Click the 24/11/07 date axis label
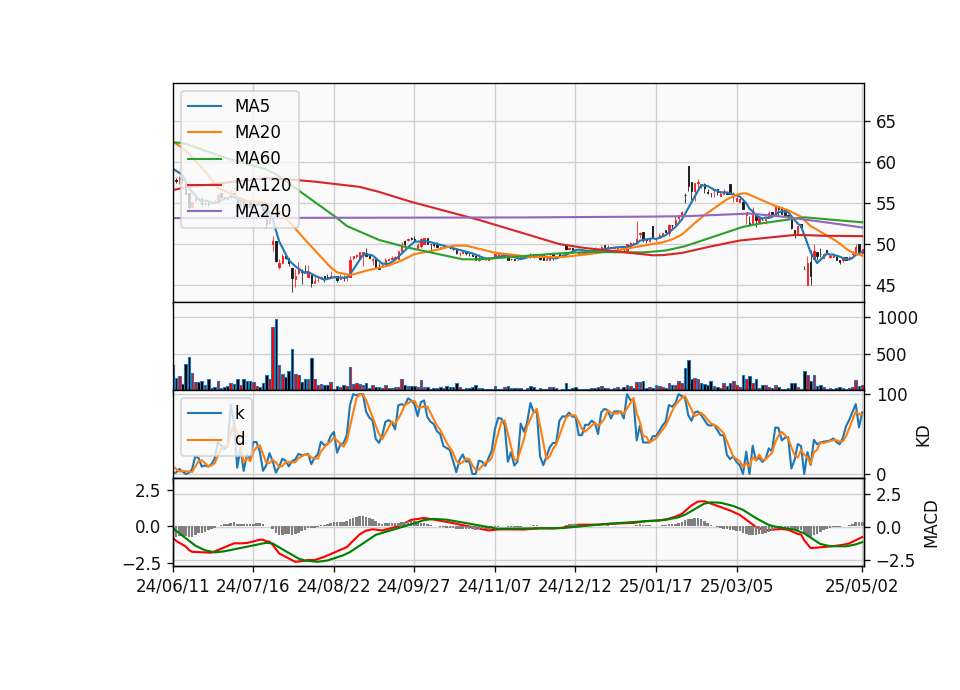Viewport: 960px width, 690px height. pyautogui.click(x=494, y=586)
